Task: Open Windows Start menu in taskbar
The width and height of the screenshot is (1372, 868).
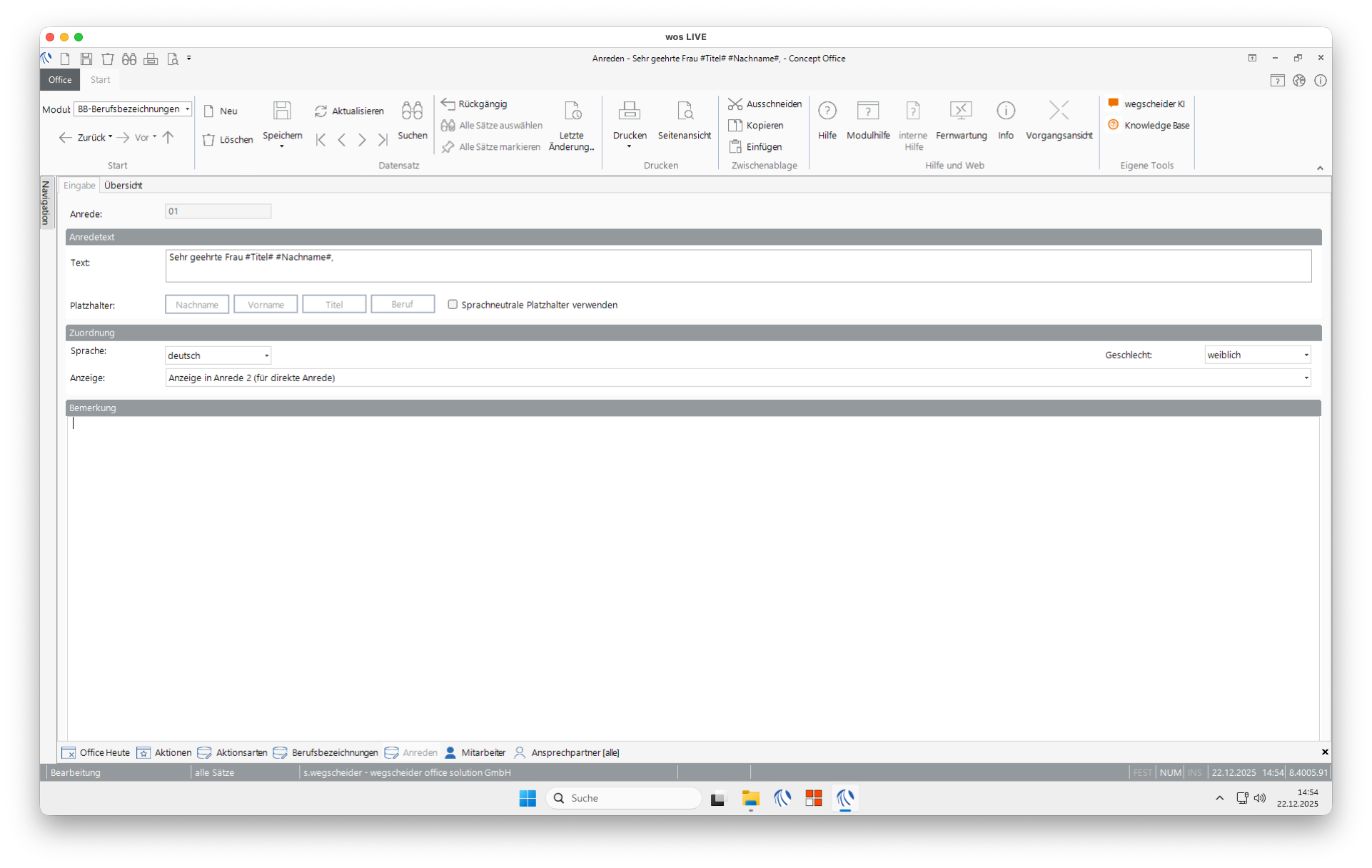Action: click(x=528, y=798)
